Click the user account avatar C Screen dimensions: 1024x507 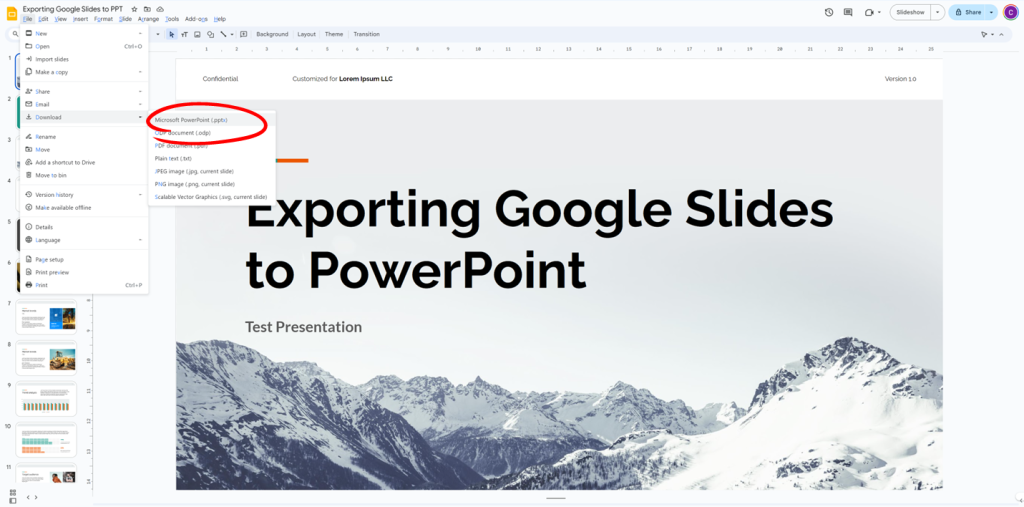(1010, 12)
